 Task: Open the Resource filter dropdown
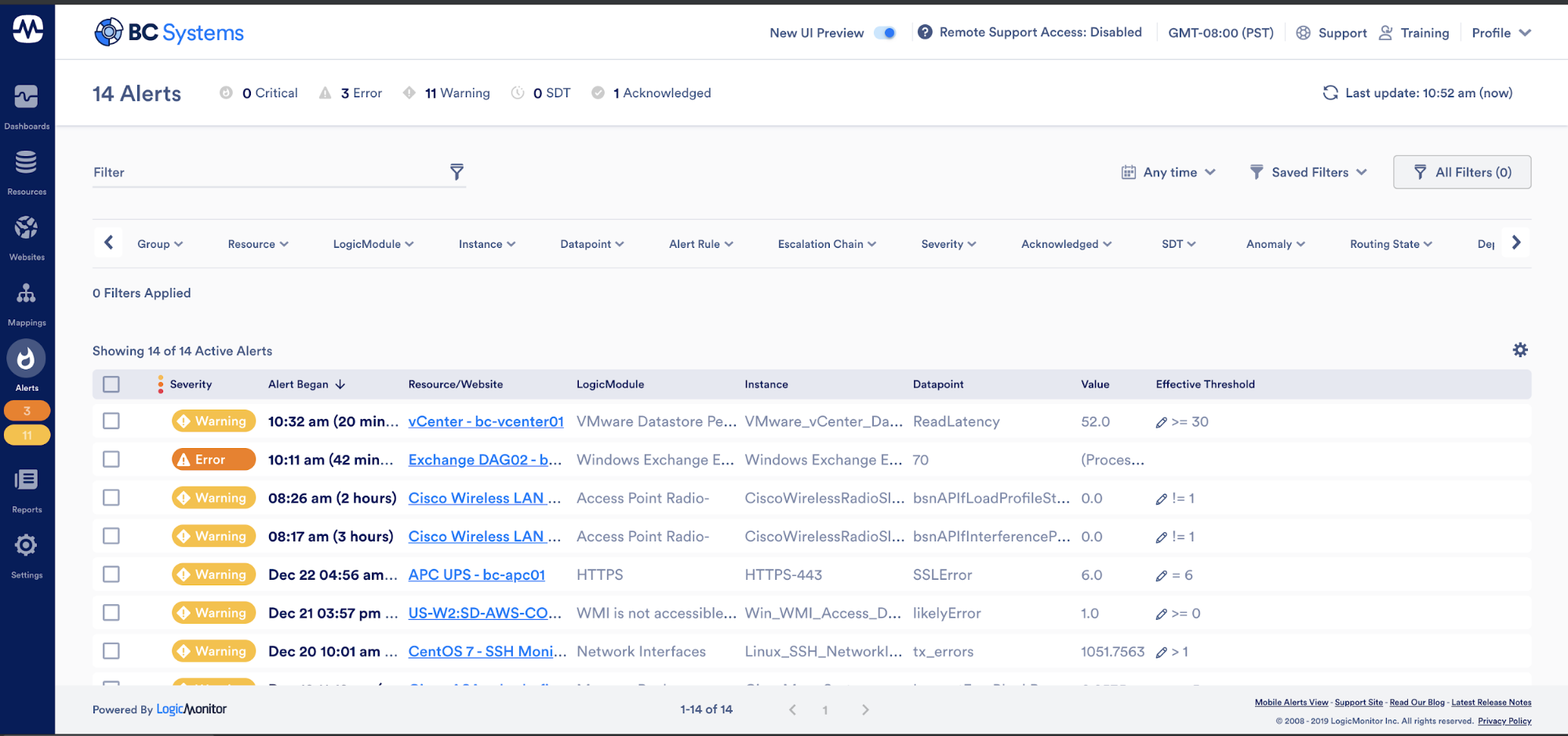[x=258, y=244]
